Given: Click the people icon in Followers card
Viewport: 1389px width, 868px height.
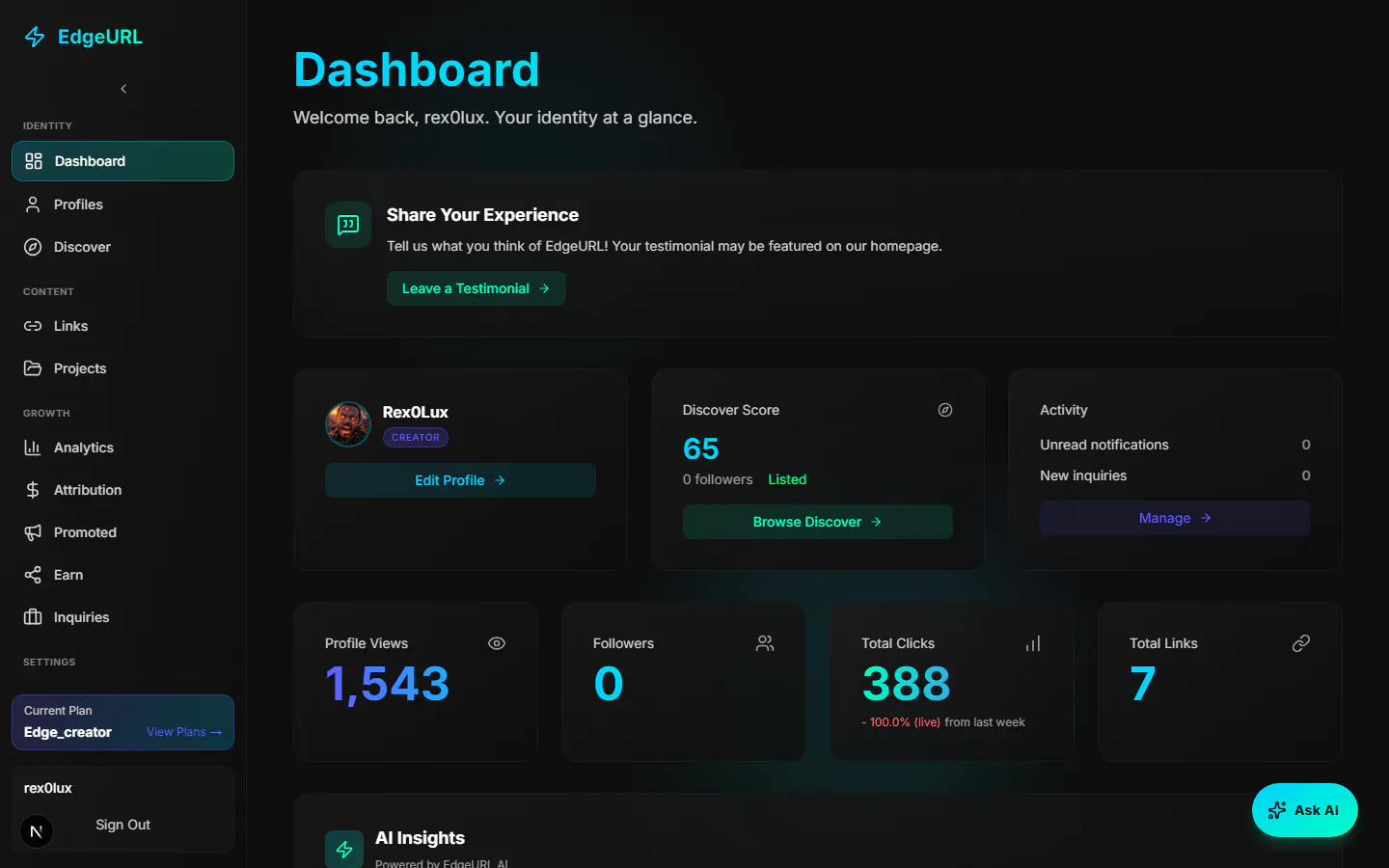Looking at the screenshot, I should point(765,643).
